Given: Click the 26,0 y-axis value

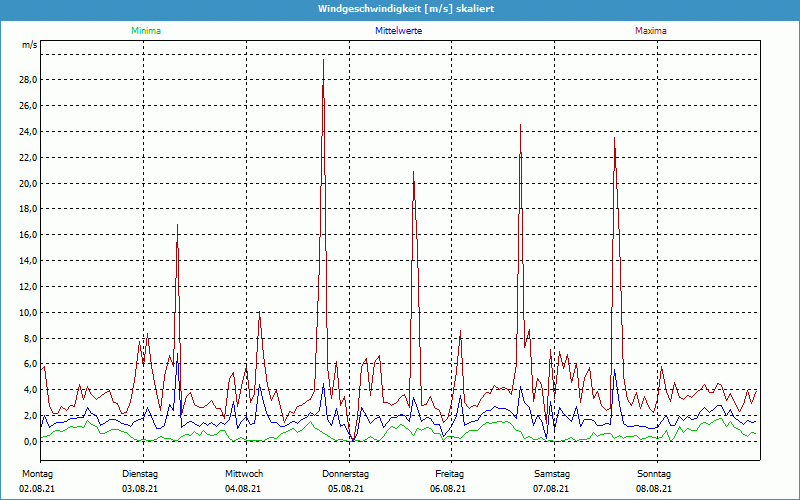Looking at the screenshot, I should pyautogui.click(x=30, y=106).
